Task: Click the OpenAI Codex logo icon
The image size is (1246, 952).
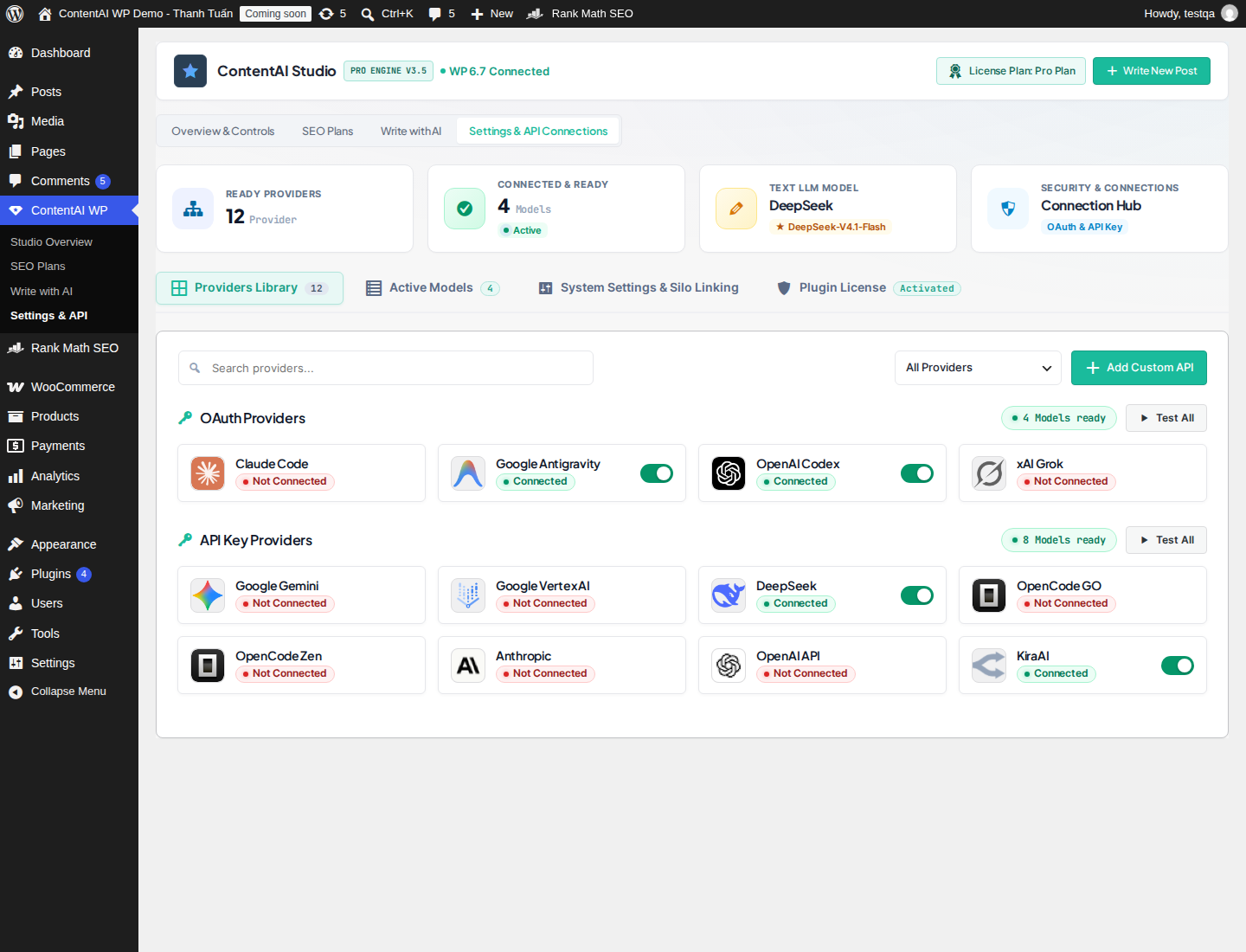Action: point(729,473)
